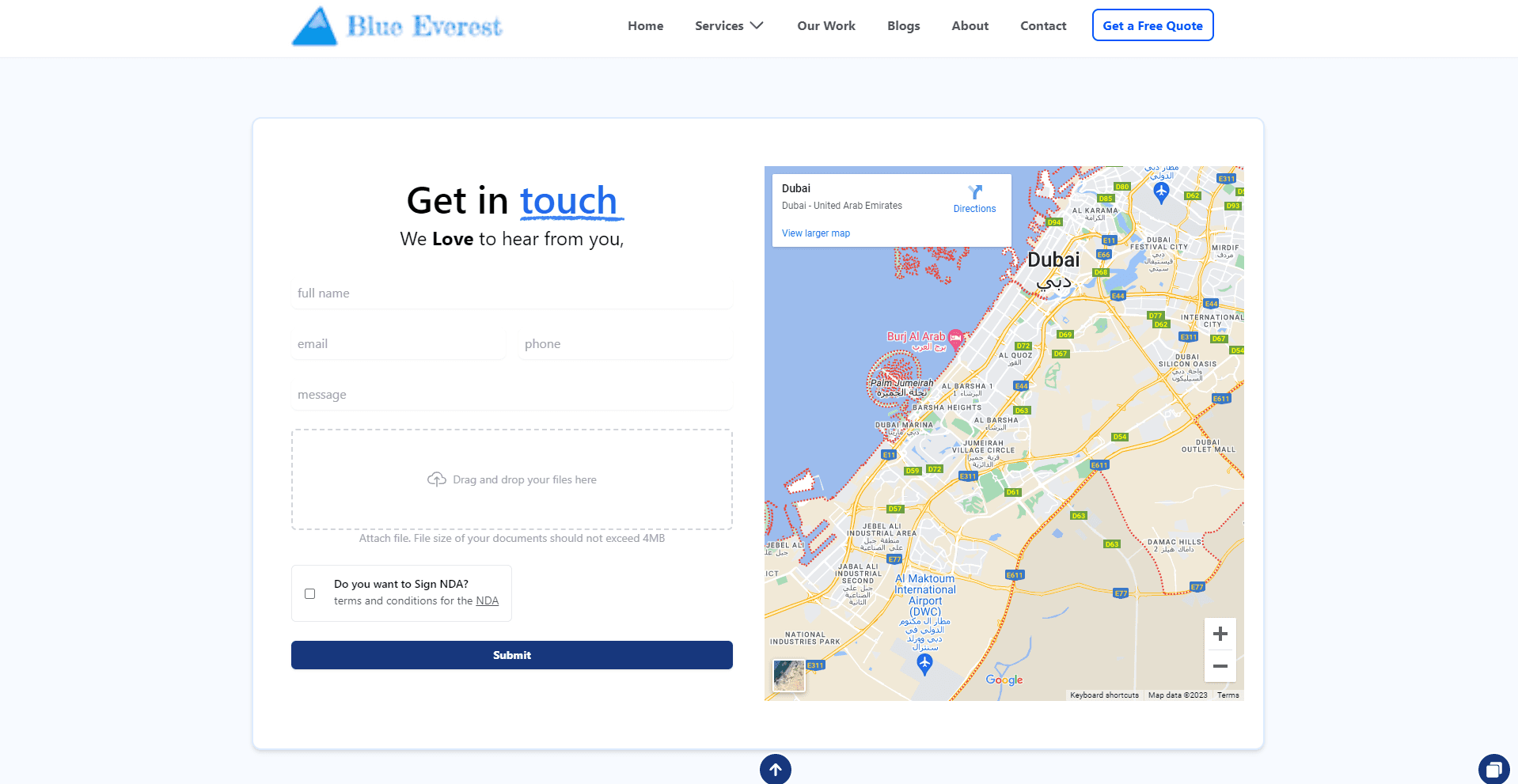Open View larger map link
The image size is (1518, 784).
(x=816, y=233)
